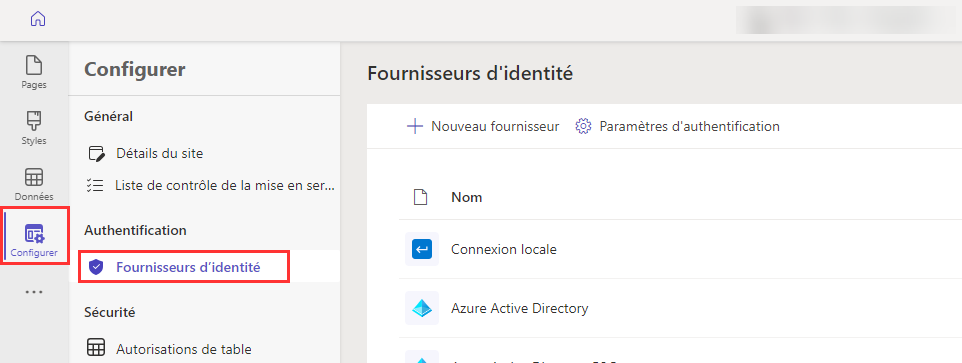Open the Styles workspace
The height and width of the screenshot is (363, 962).
coord(34,128)
